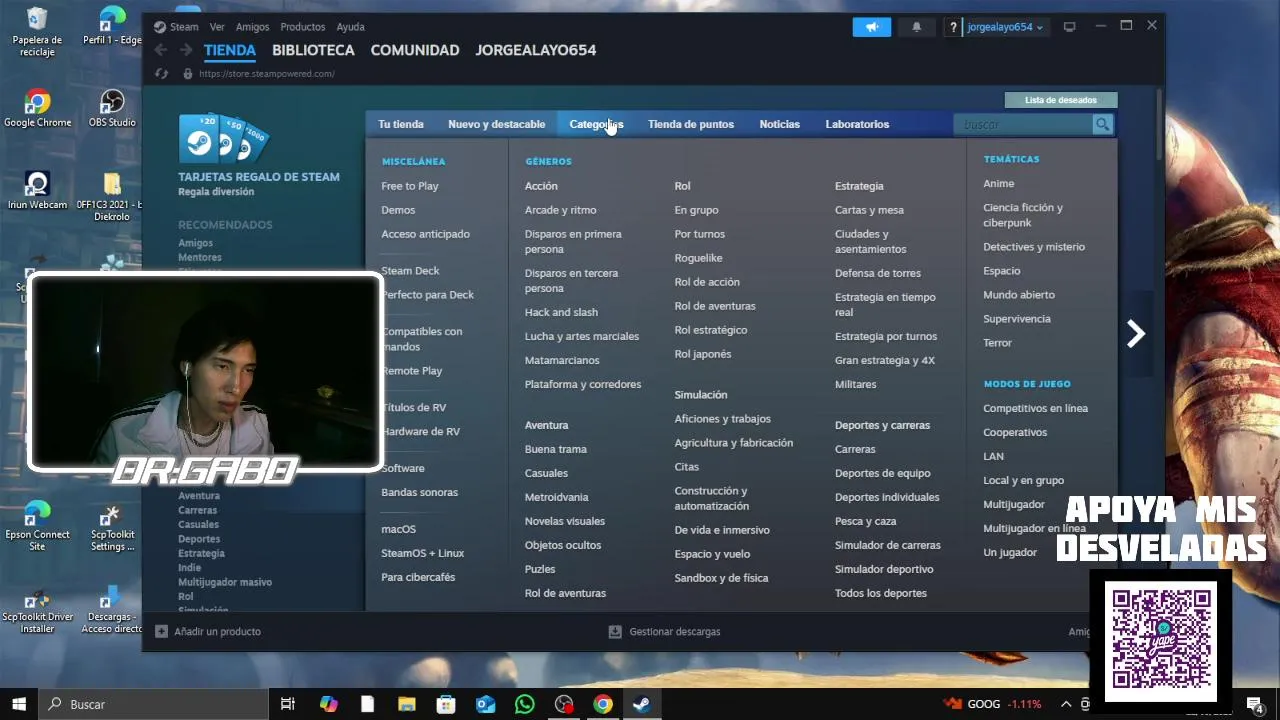1280x720 pixels.
Task: Switch to the BIBLIOTECA section
Action: pyautogui.click(x=313, y=50)
